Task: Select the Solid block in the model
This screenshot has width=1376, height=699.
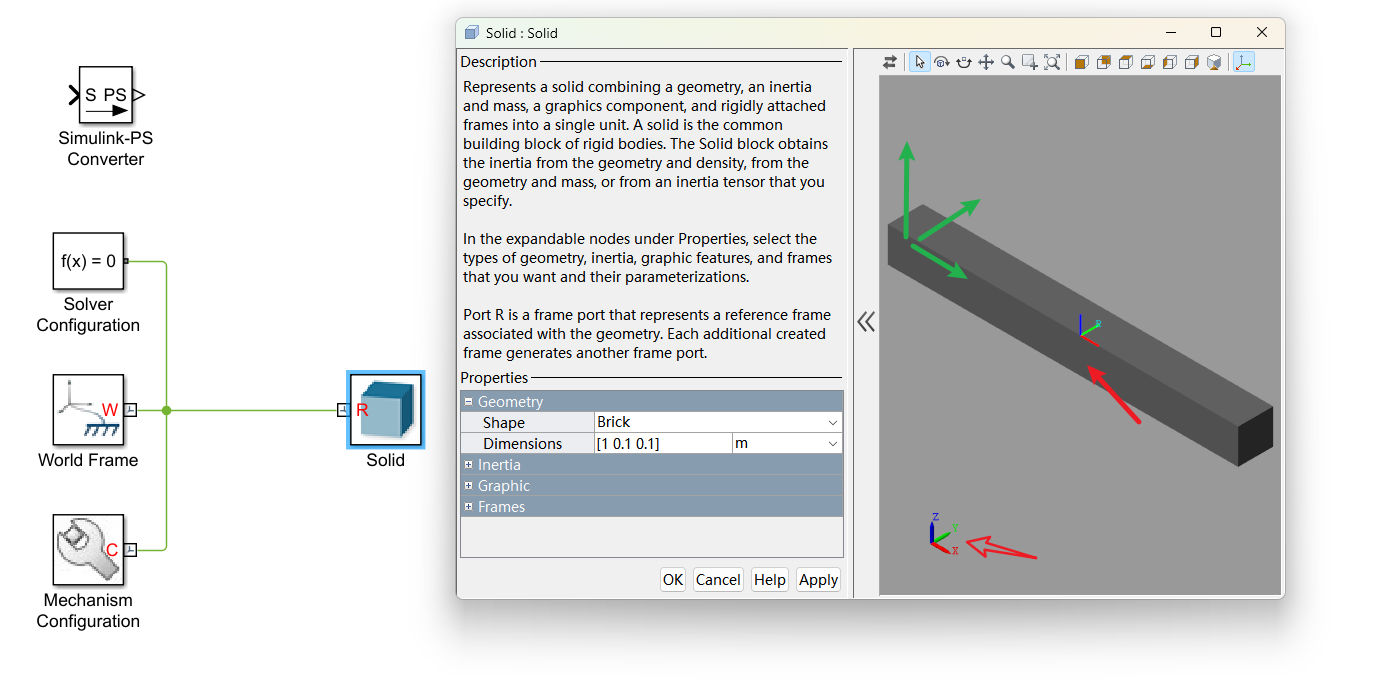Action: (386, 410)
